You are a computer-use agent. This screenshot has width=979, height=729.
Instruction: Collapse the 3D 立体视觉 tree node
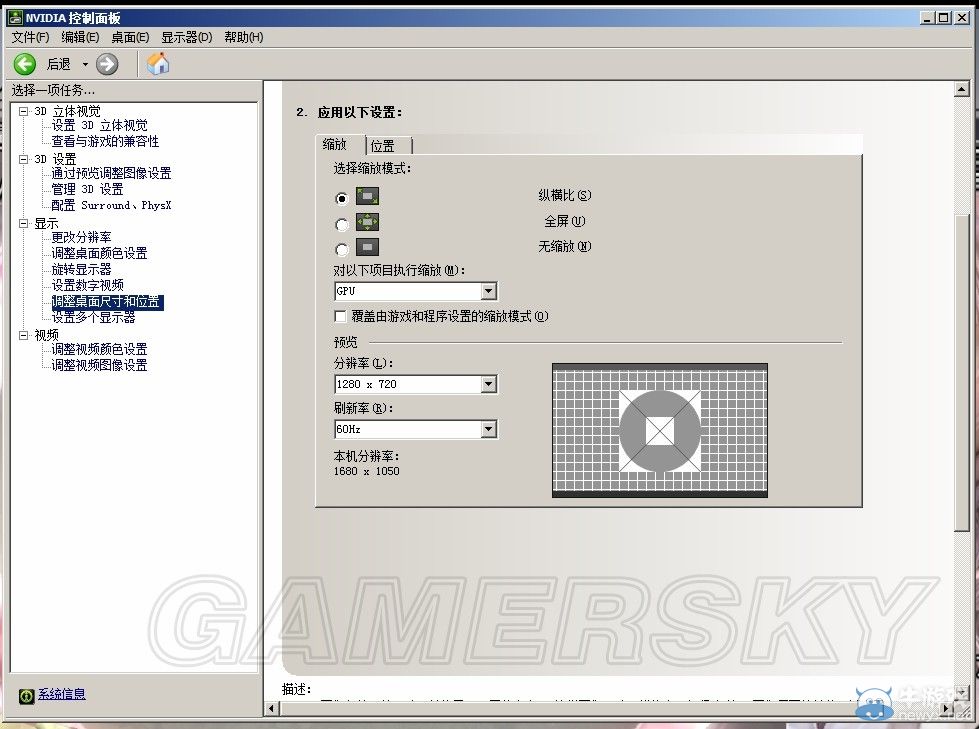point(24,111)
